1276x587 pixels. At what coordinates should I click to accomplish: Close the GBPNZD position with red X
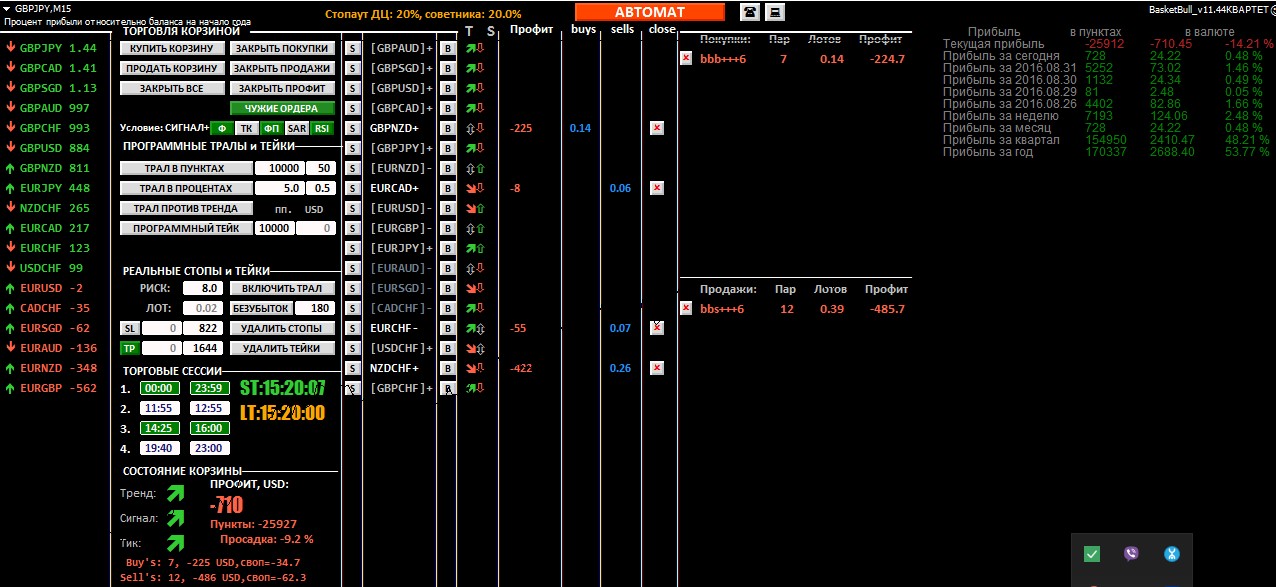(657, 128)
